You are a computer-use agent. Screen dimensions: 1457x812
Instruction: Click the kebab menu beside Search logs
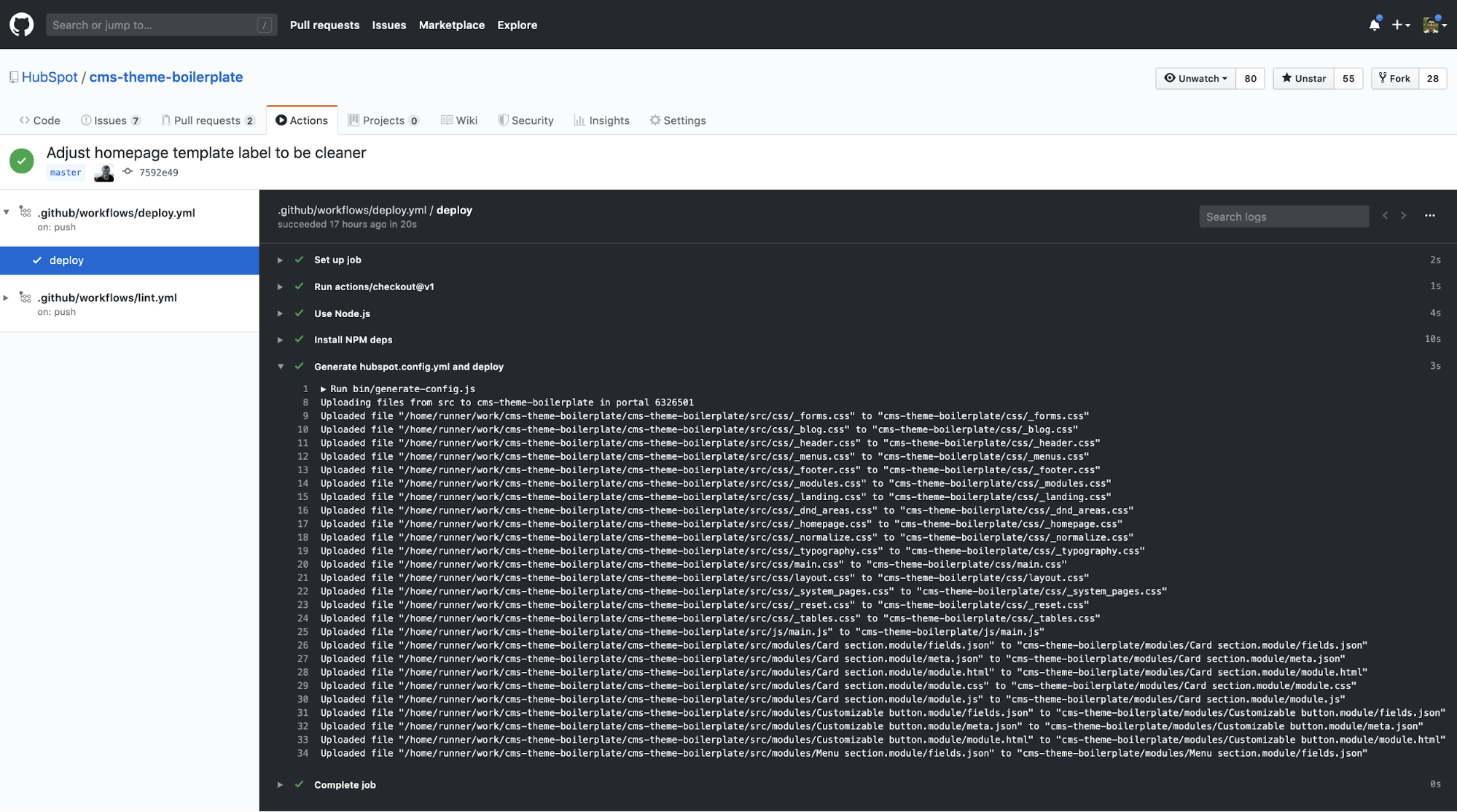tap(1429, 216)
